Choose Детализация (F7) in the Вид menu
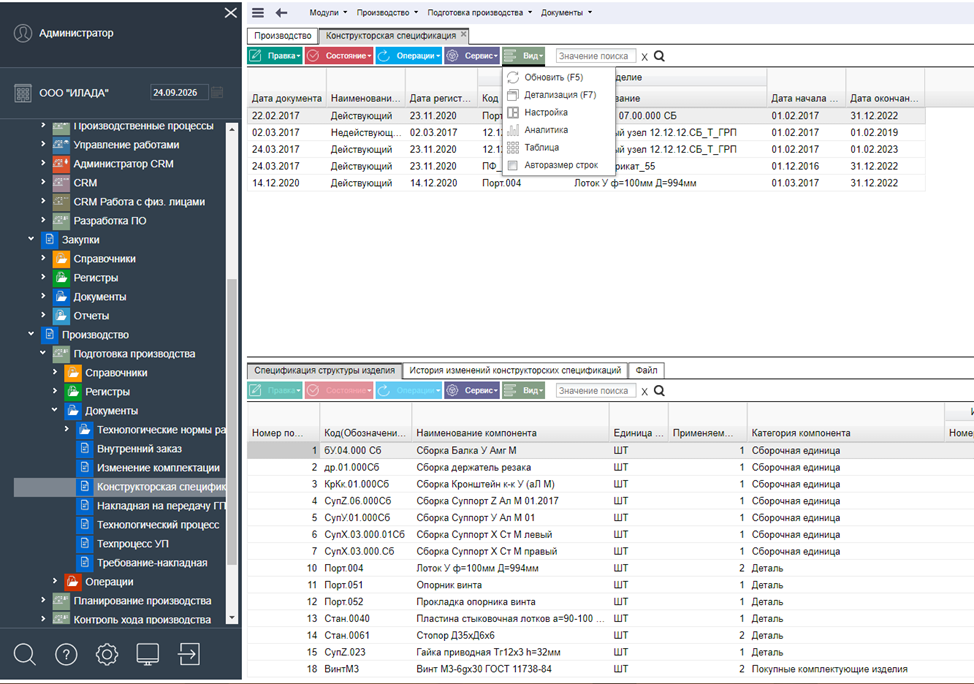This screenshot has height=684, width=974. [x=560, y=94]
